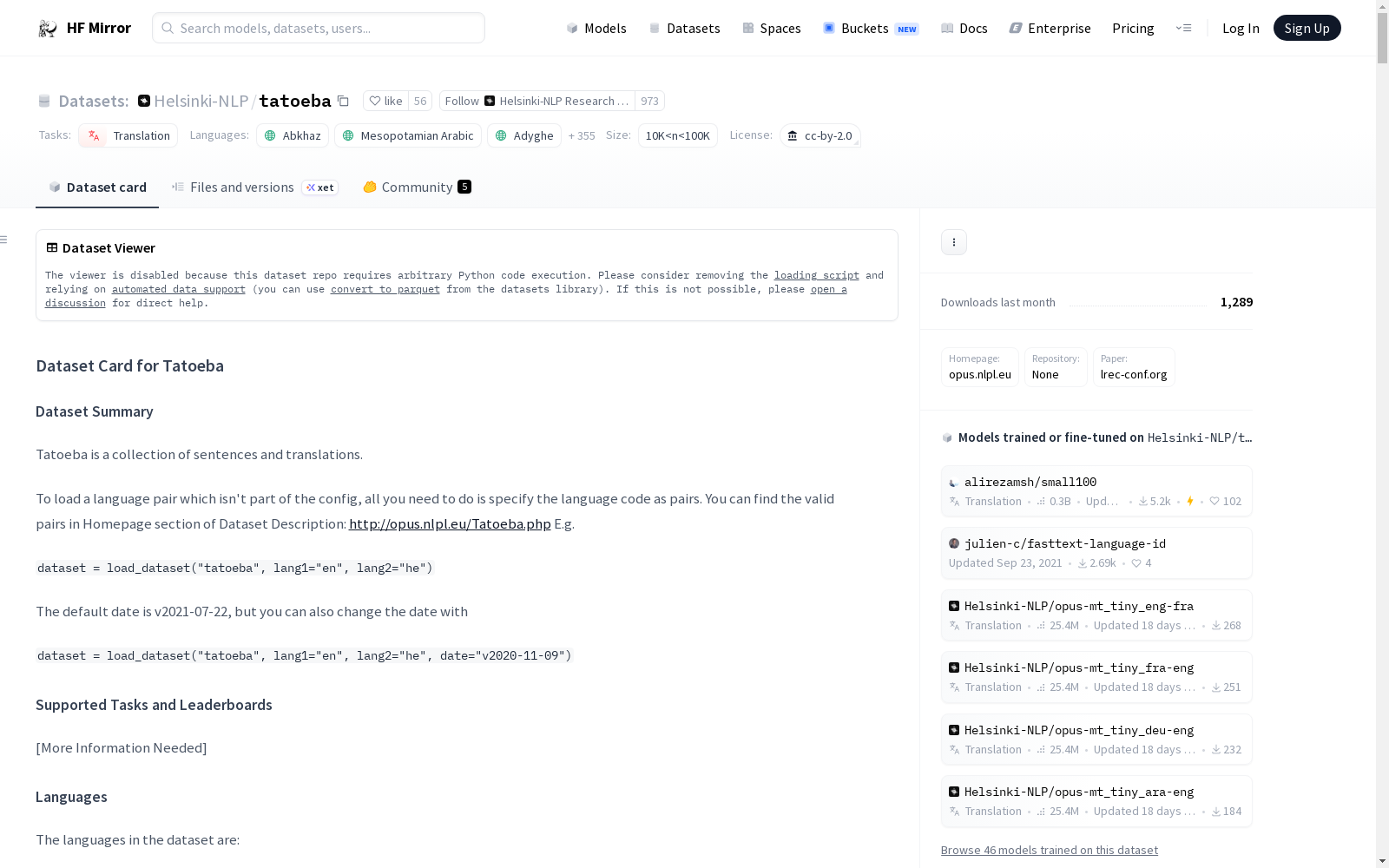The image size is (1389, 868).
Task: Toggle the table of contents sidebar icon
Action: (4, 240)
